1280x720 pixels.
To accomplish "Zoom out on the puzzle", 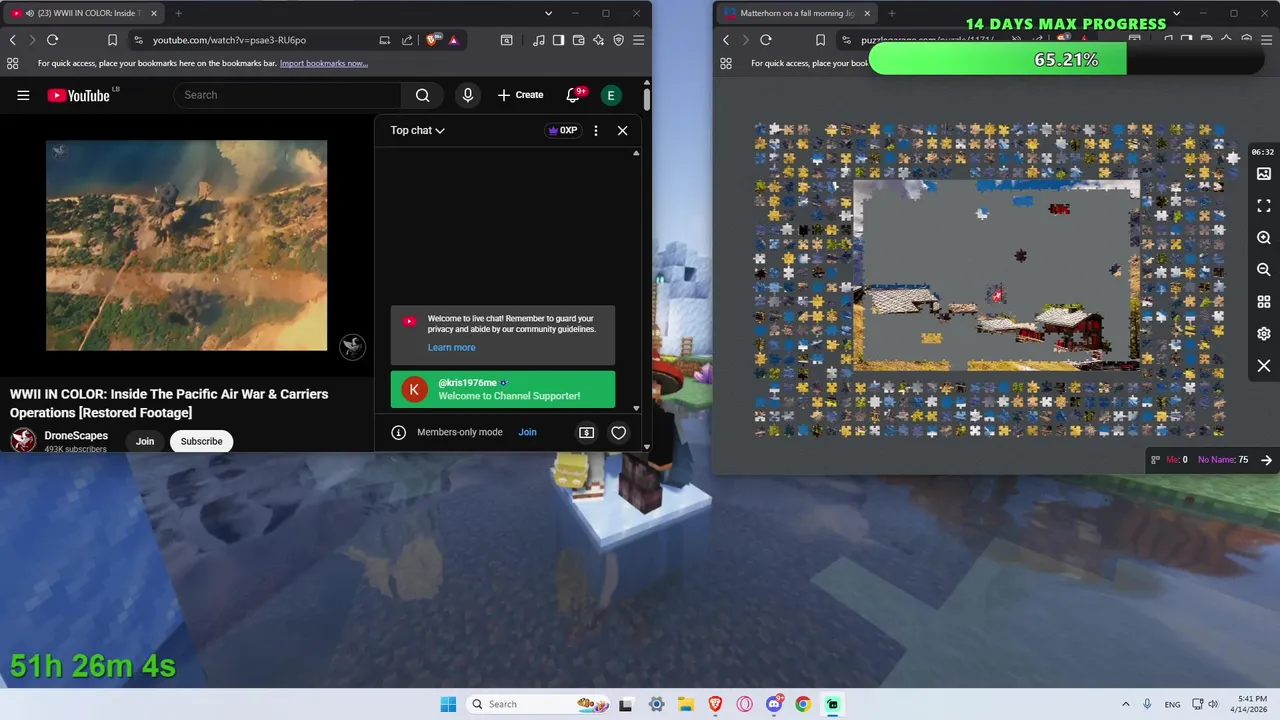I will (x=1264, y=270).
